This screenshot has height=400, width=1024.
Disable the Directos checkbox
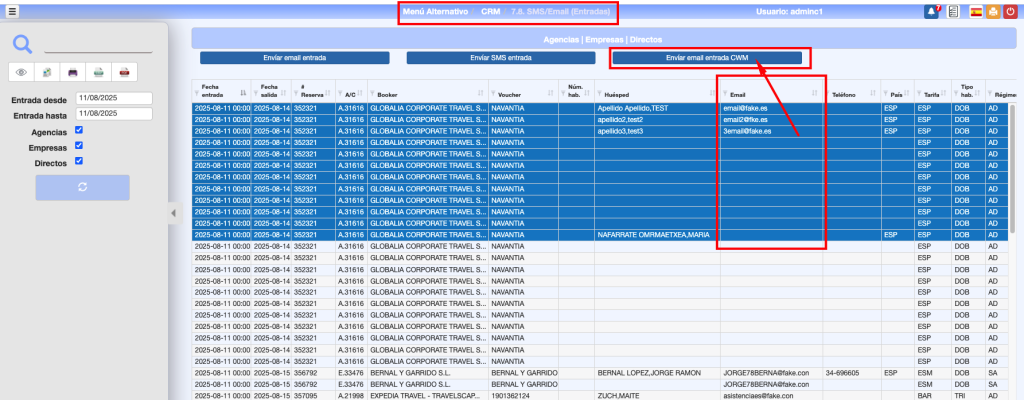pyautogui.click(x=79, y=160)
